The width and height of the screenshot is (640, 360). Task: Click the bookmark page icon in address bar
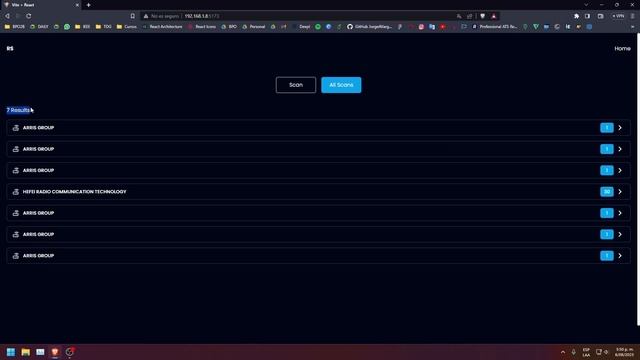pyautogui.click(x=133, y=16)
